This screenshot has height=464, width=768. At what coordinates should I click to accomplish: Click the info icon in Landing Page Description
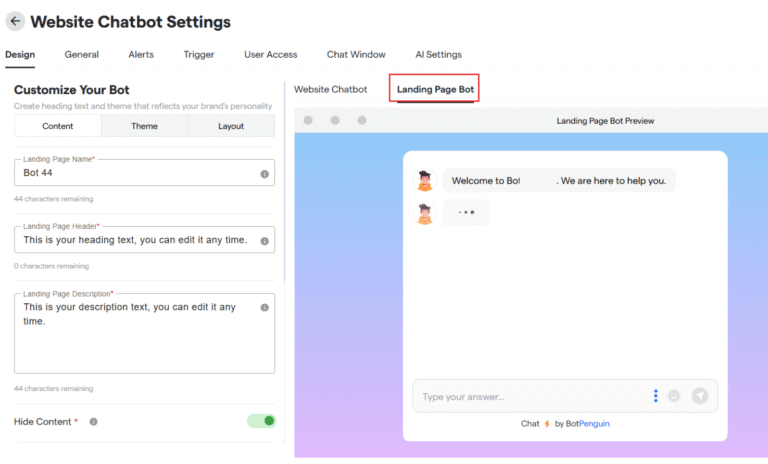point(264,308)
